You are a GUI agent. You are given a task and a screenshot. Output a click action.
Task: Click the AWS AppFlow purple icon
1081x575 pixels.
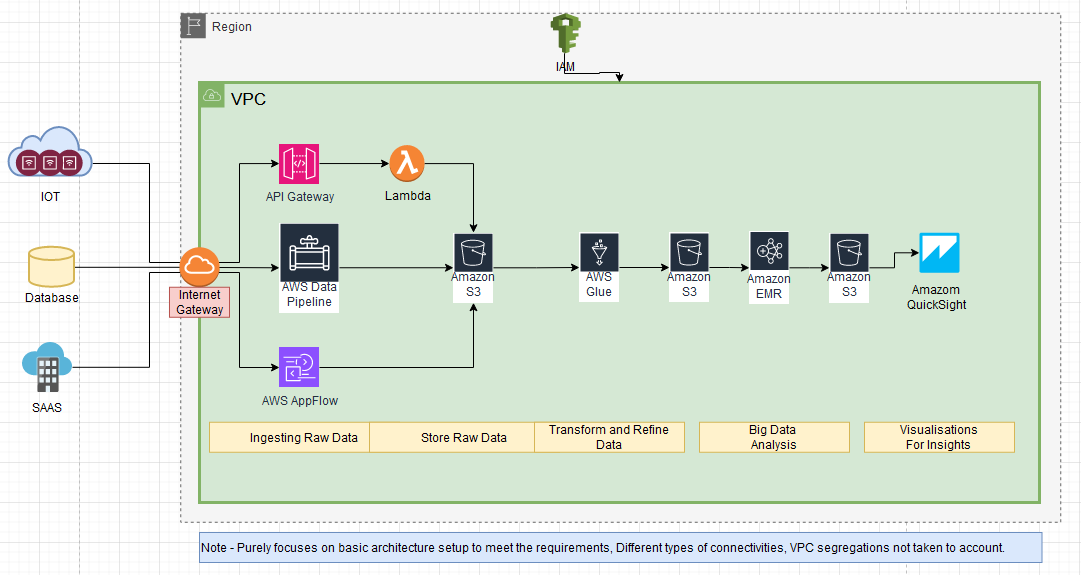click(299, 367)
